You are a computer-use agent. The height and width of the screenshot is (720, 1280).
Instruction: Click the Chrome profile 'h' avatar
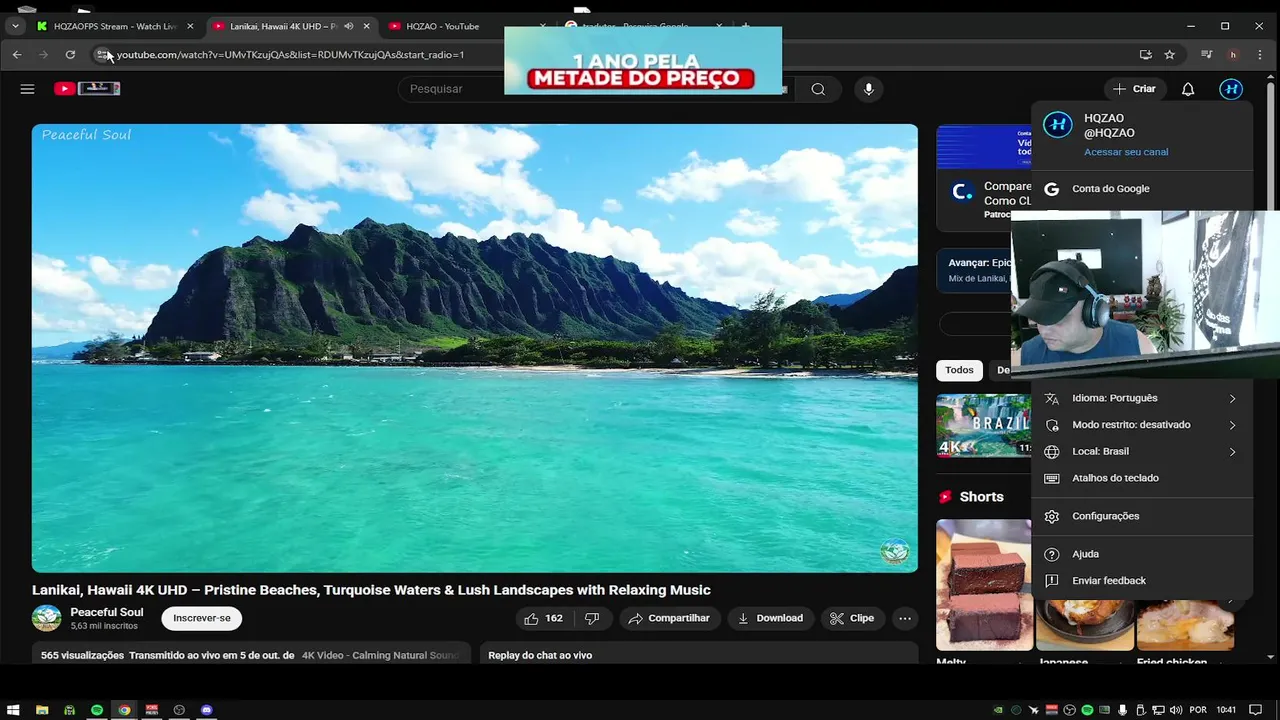click(1233, 55)
